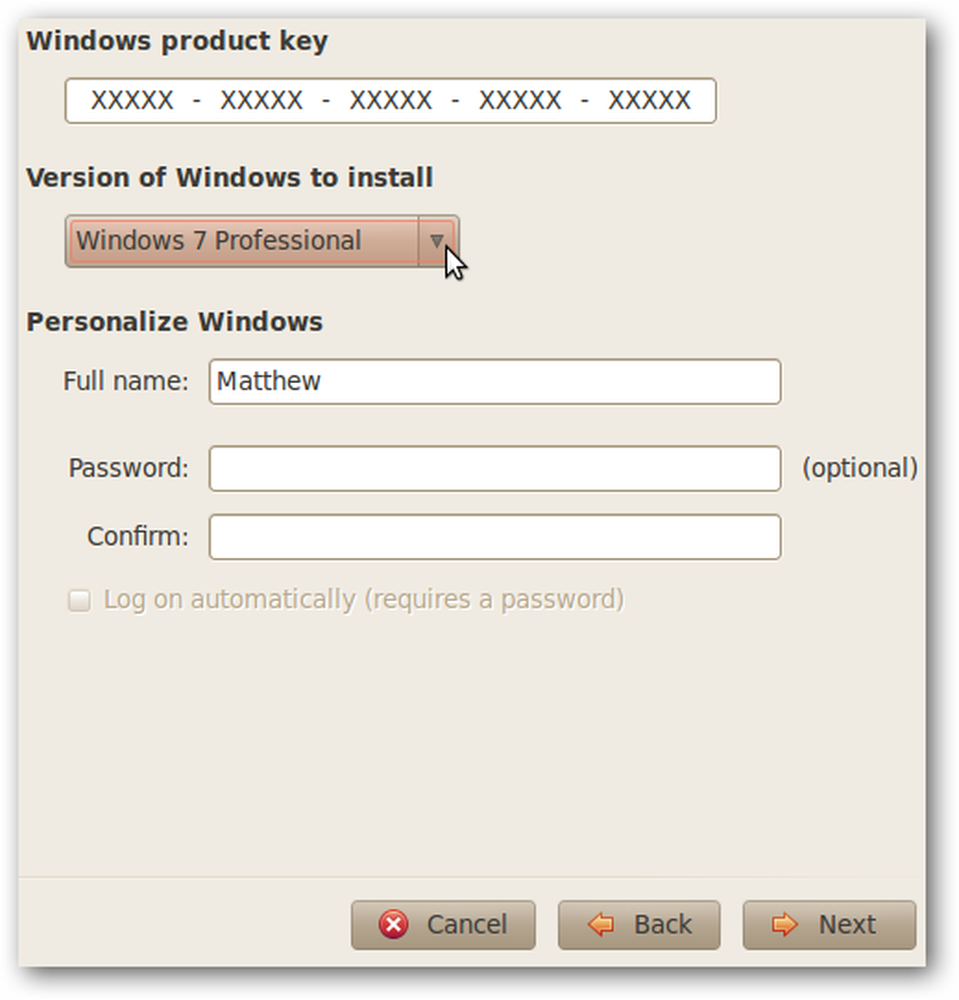Image resolution: width=959 pixels, height=1000 pixels.
Task: Click the dropdown arrow of Windows version selector
Action: [437, 241]
